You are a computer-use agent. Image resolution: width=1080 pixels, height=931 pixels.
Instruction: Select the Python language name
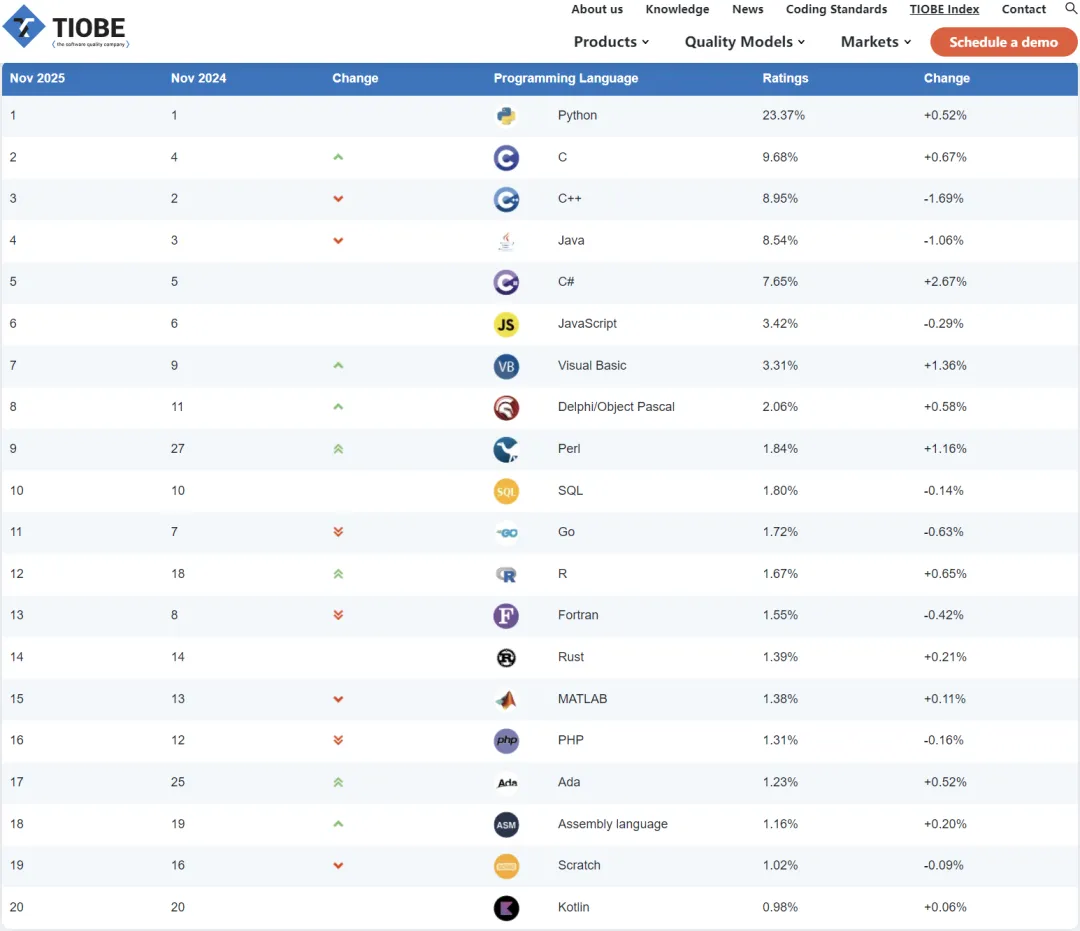point(577,116)
